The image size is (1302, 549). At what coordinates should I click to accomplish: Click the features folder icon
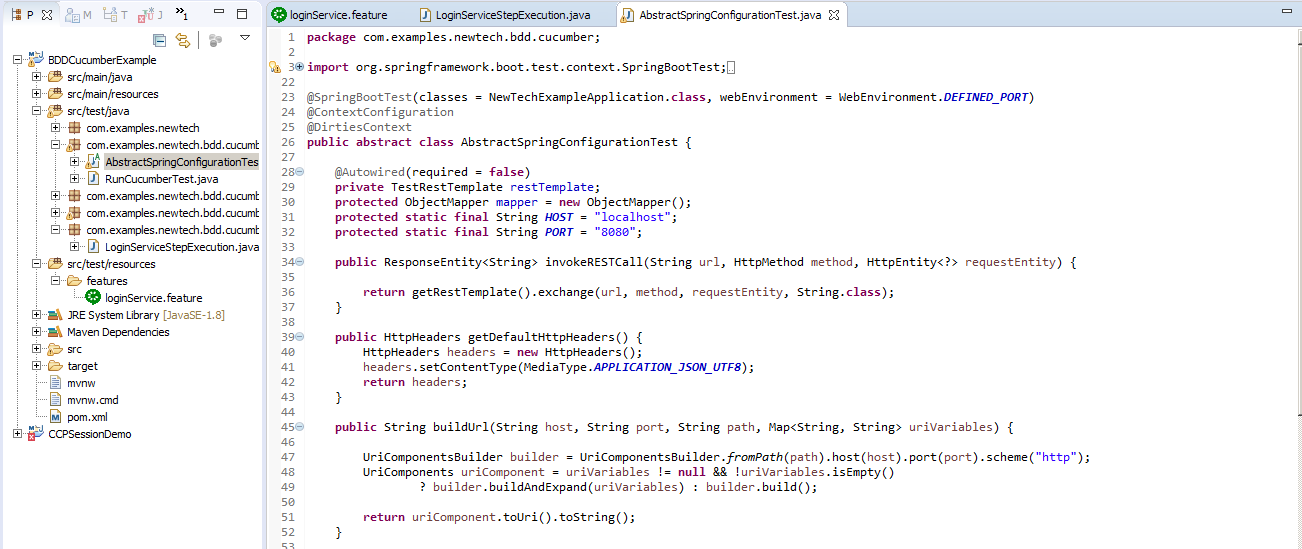74,281
